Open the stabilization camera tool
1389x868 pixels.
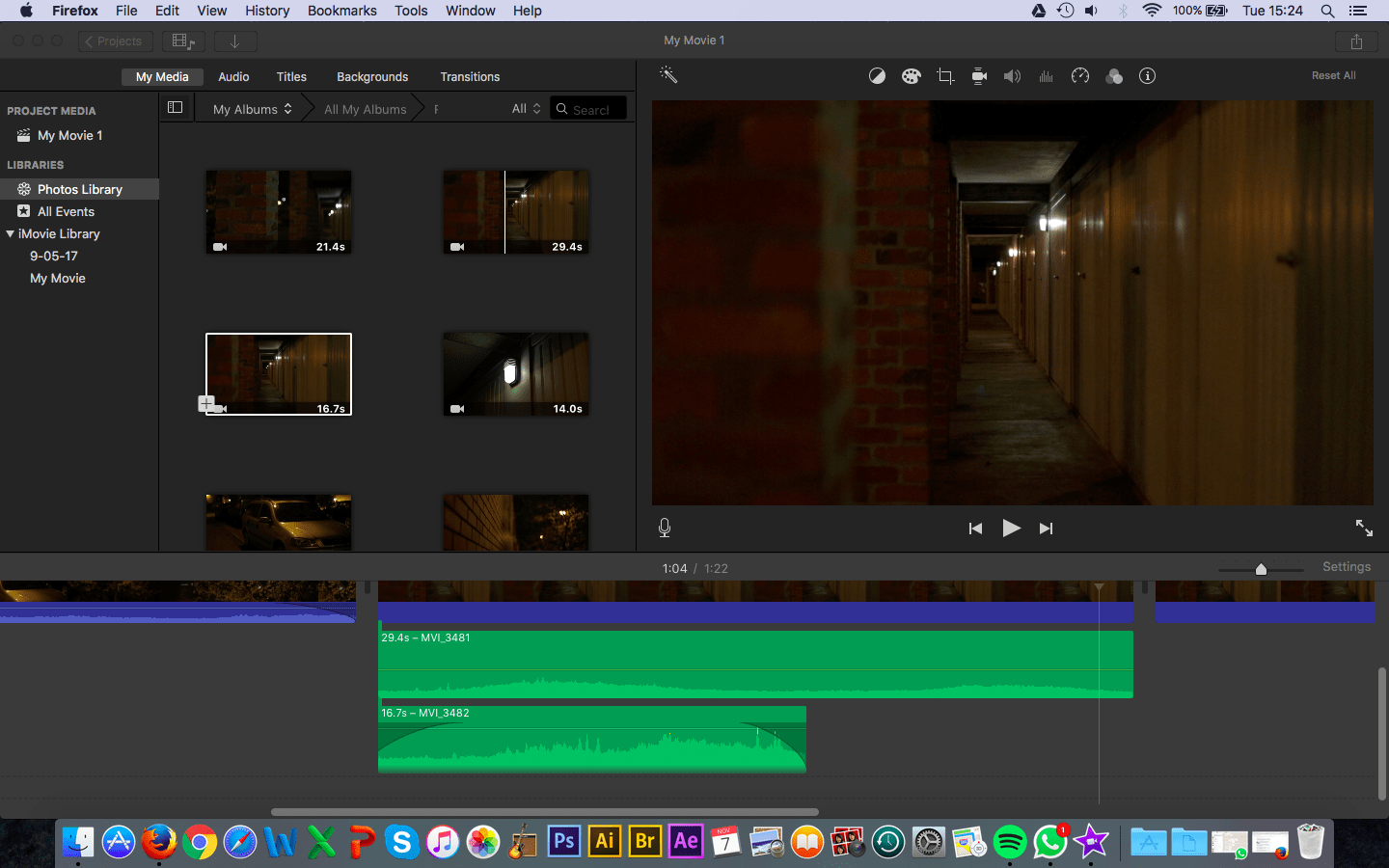point(979,76)
